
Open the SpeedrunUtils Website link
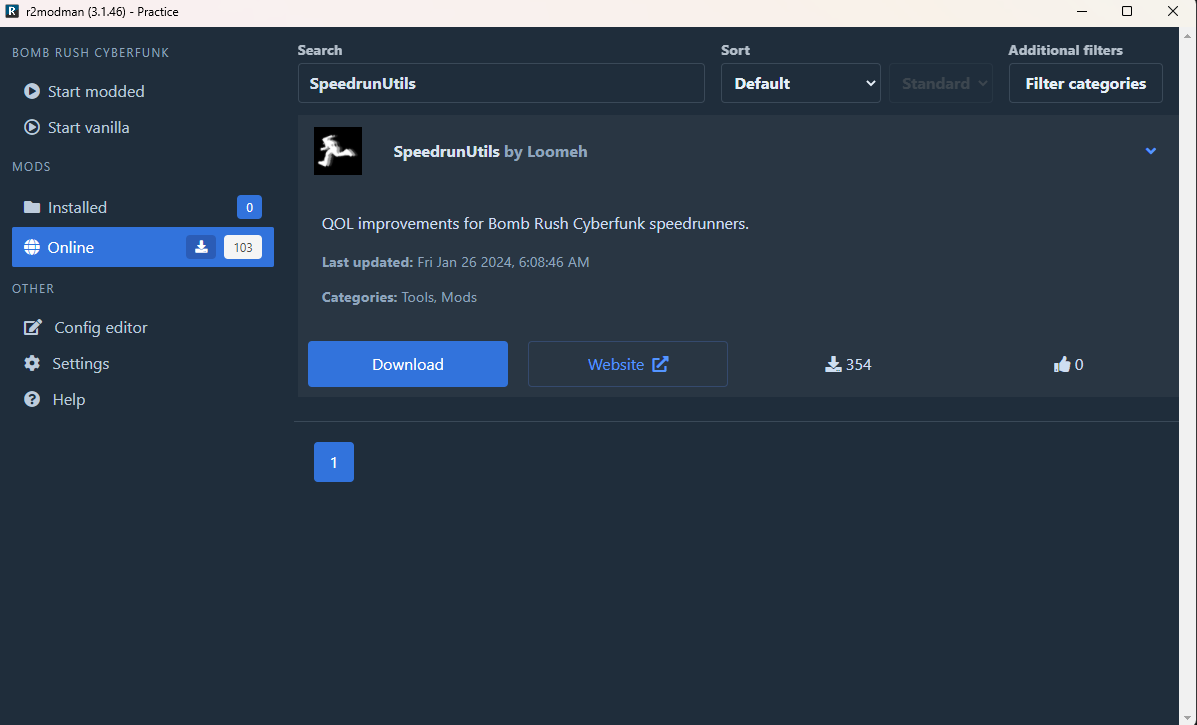point(627,364)
